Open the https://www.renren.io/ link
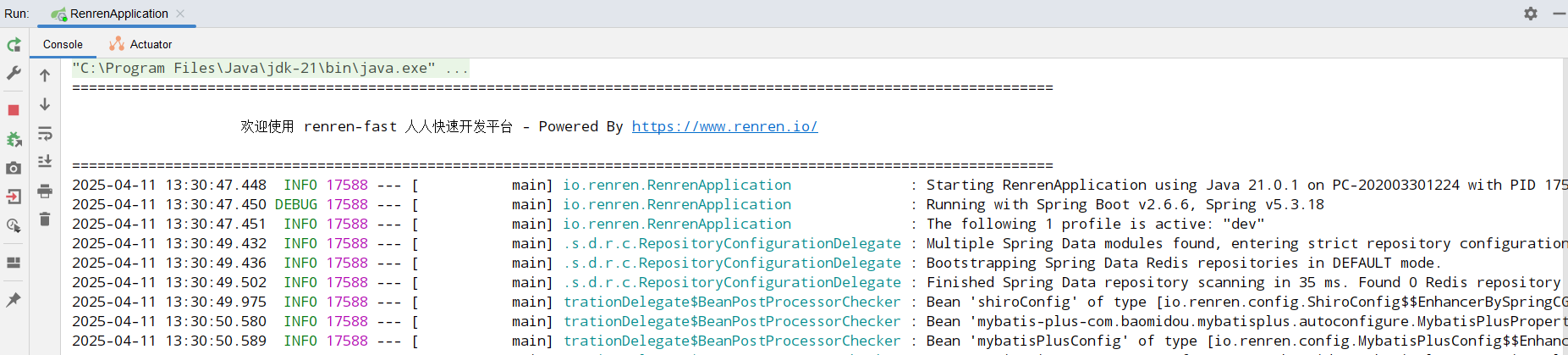1568x355 pixels. [724, 126]
